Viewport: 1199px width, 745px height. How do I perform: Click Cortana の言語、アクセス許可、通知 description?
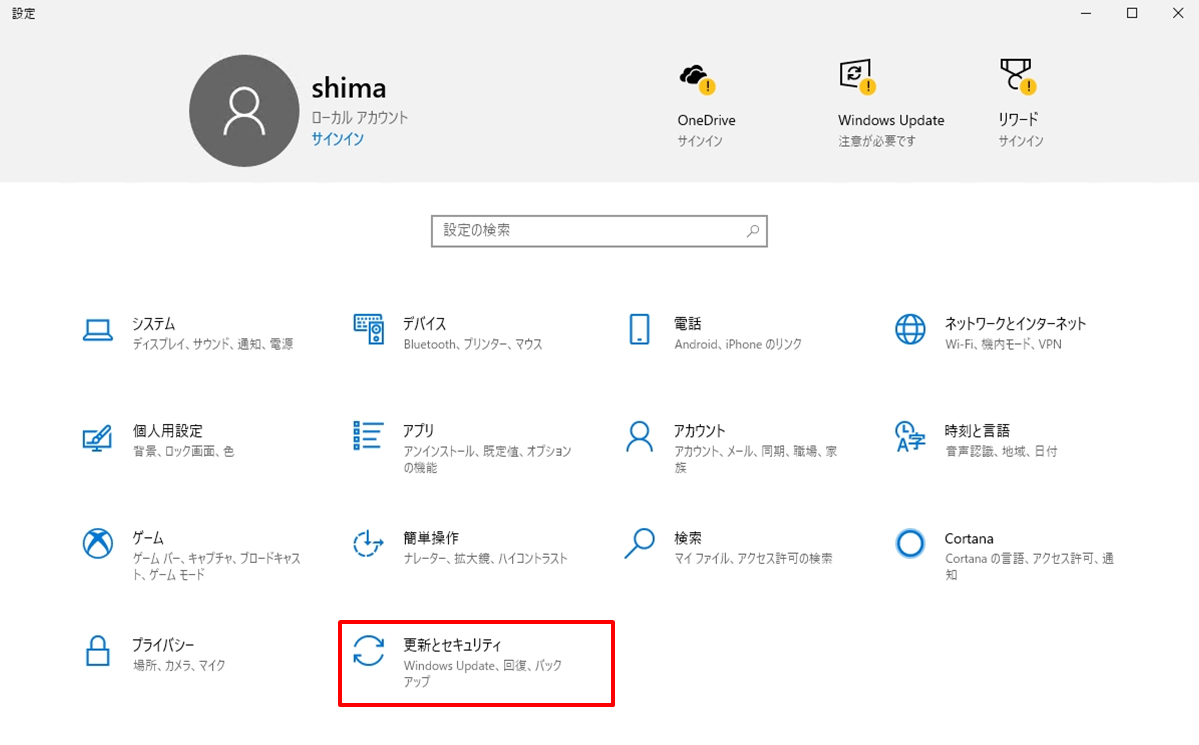pos(1029,566)
